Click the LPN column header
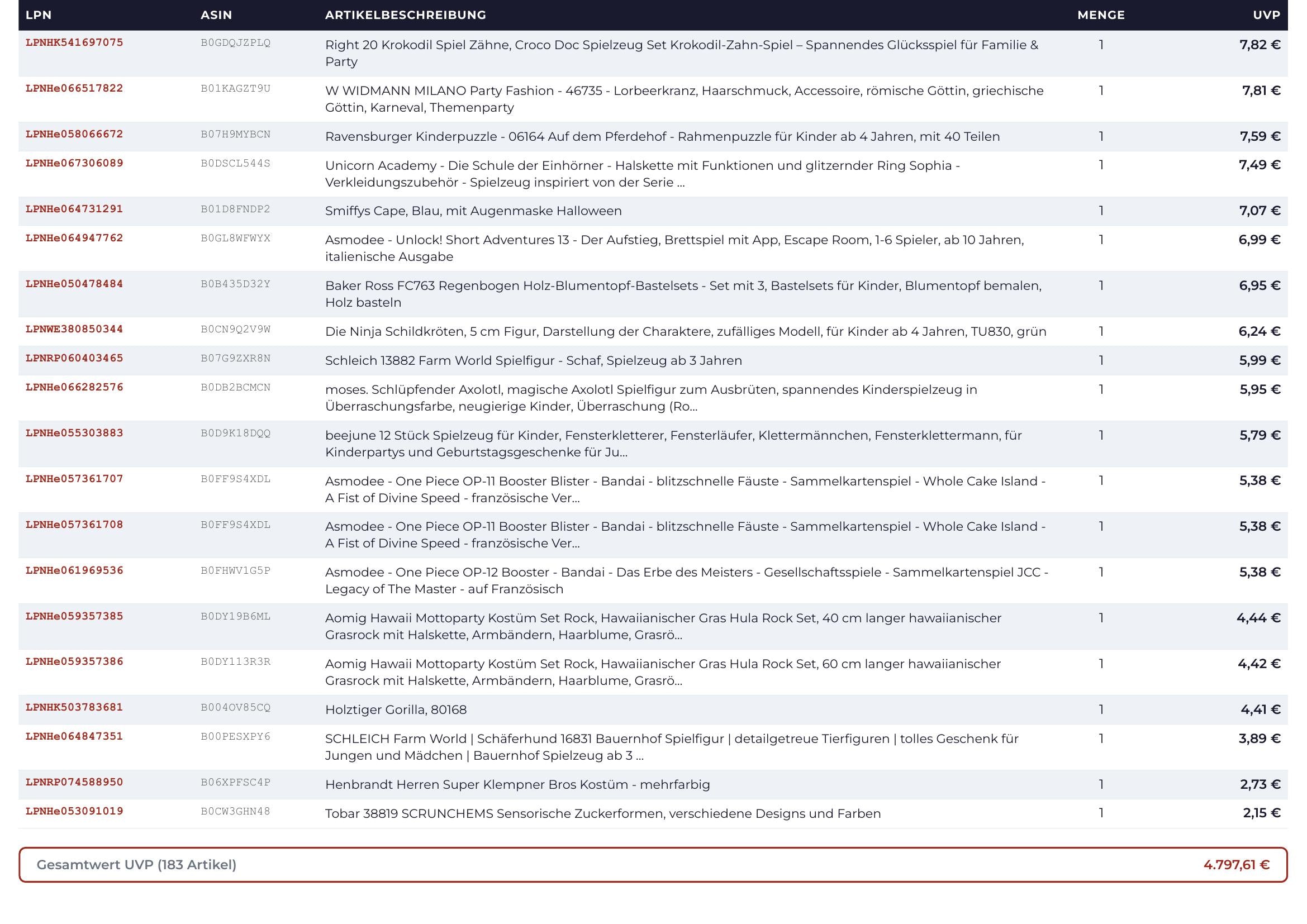The image size is (1307, 924). pos(39,15)
